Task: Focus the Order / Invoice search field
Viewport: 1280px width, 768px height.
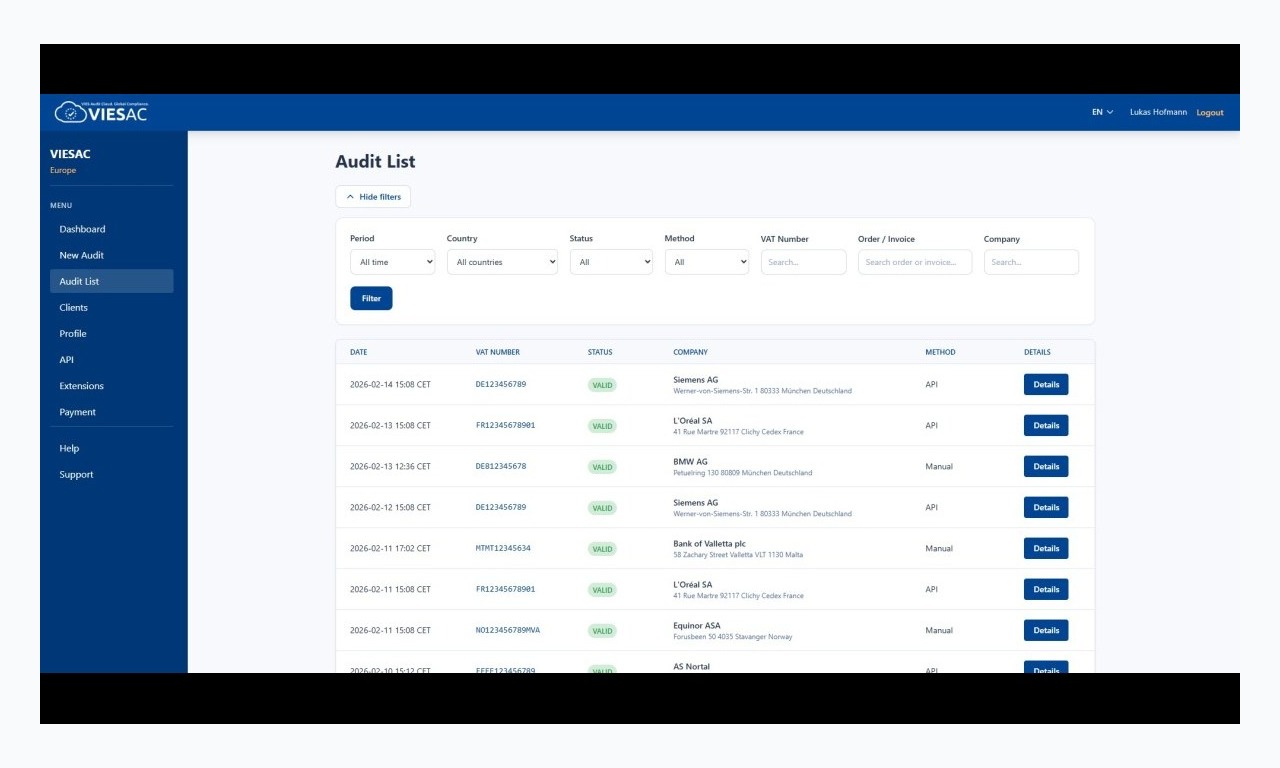Action: (915, 262)
